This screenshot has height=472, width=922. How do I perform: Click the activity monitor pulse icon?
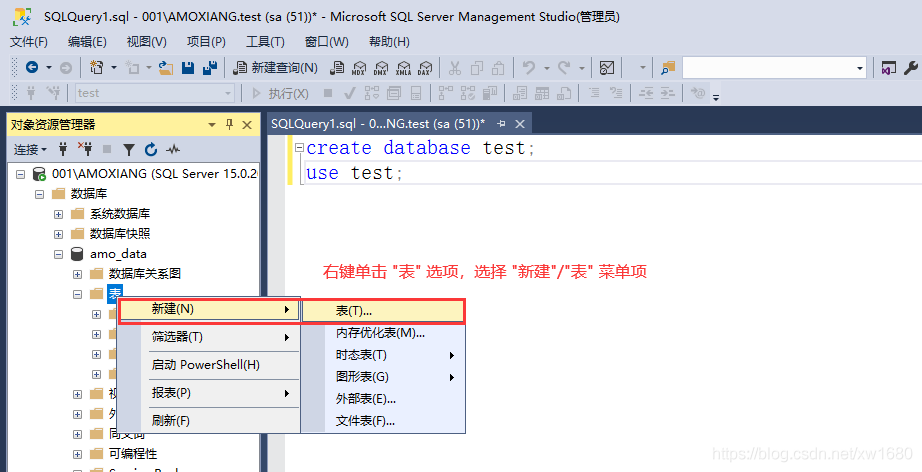pos(173,150)
